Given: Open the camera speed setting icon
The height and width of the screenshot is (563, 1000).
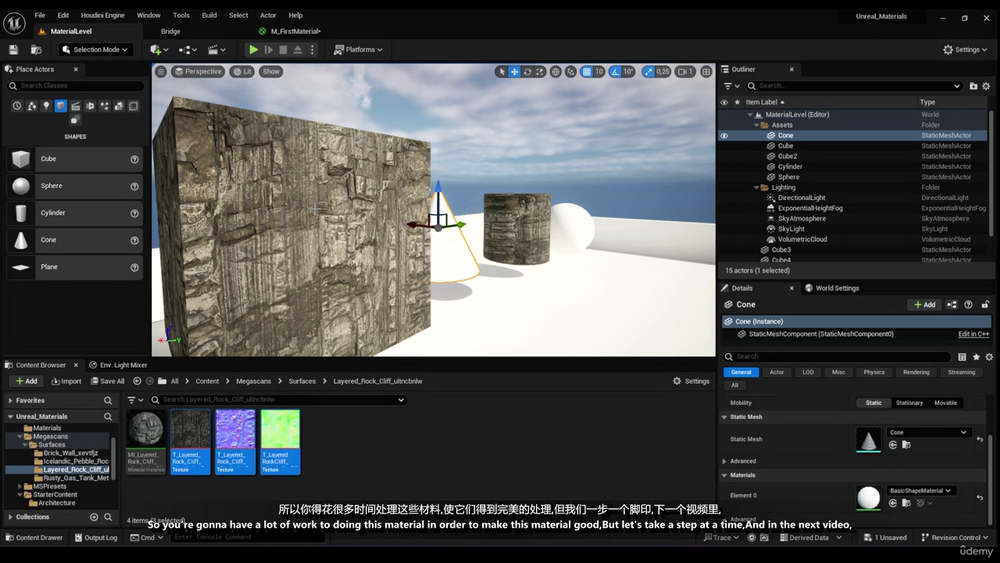Looking at the screenshot, I should 685,71.
